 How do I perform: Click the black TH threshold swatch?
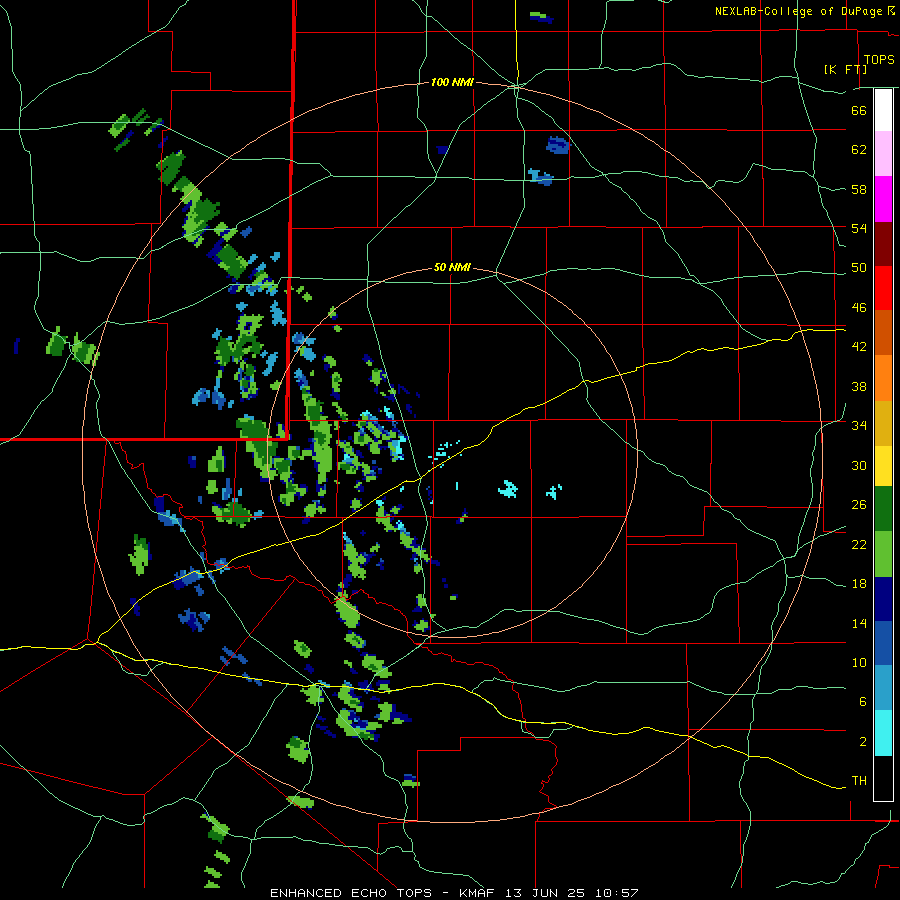pos(883,778)
